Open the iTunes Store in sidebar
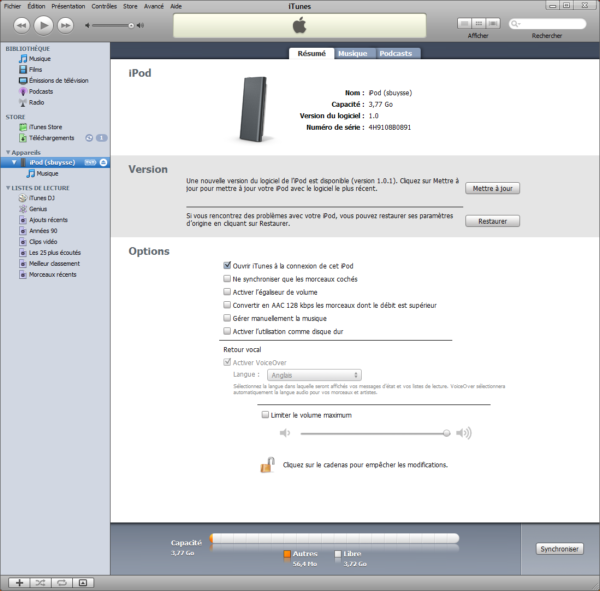The height and width of the screenshot is (591, 600). coord(45,127)
